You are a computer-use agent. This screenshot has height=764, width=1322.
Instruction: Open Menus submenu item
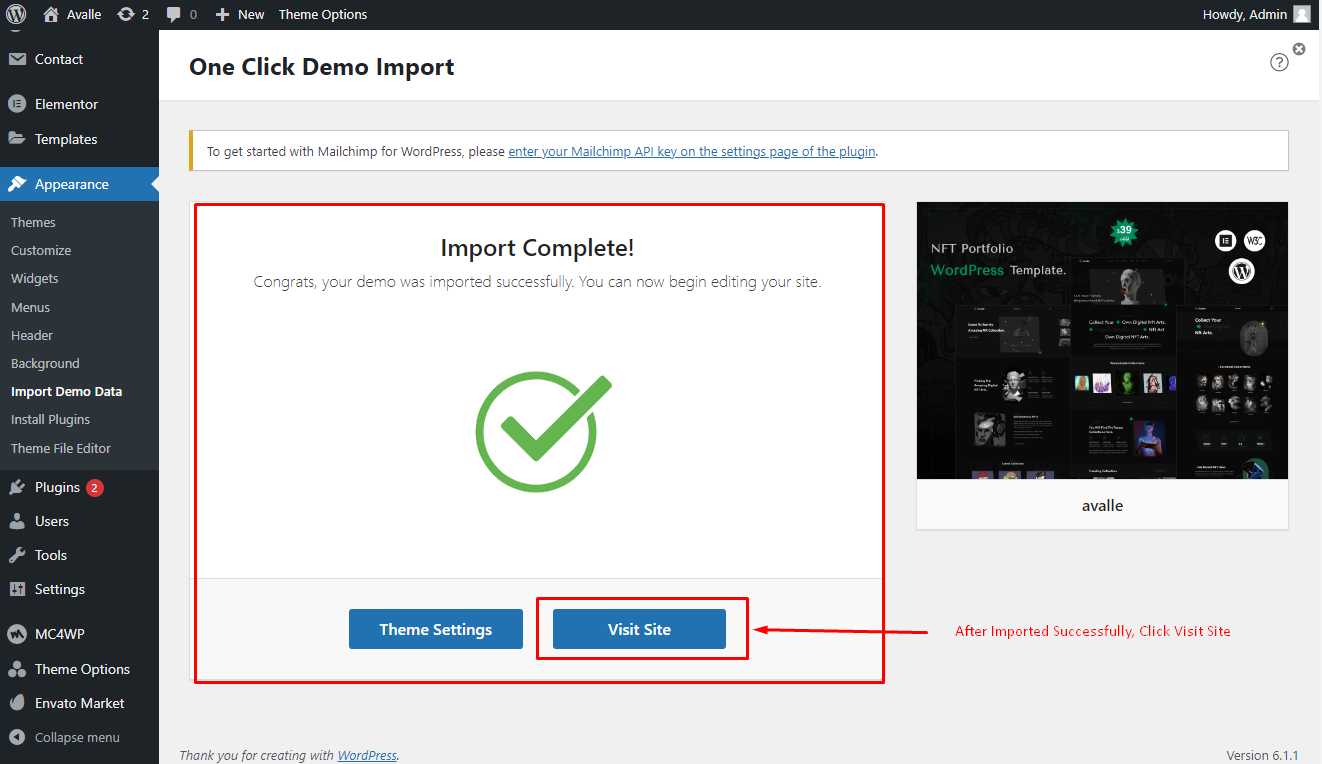[30, 307]
